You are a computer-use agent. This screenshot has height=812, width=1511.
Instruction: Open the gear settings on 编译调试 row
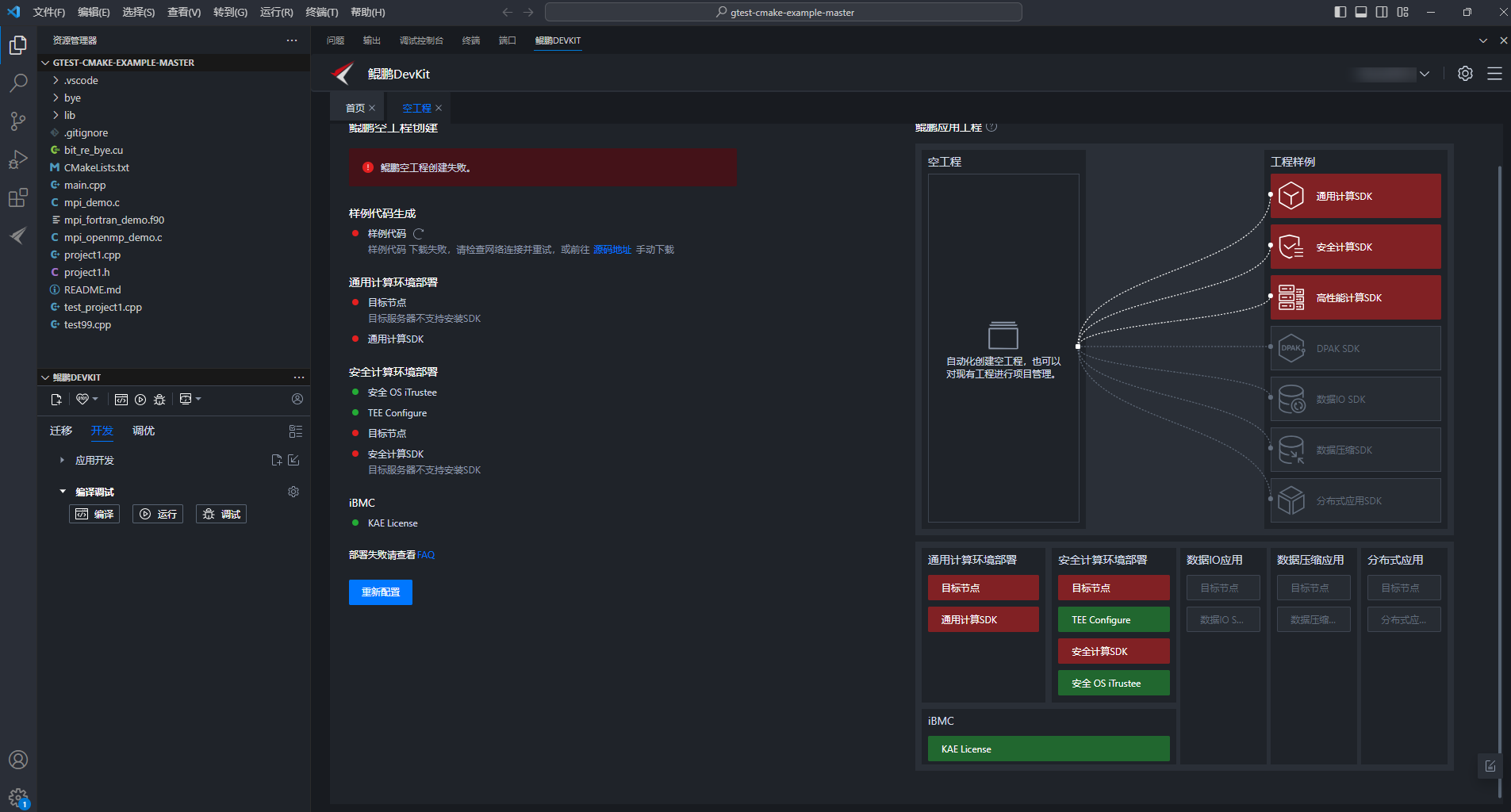293,492
